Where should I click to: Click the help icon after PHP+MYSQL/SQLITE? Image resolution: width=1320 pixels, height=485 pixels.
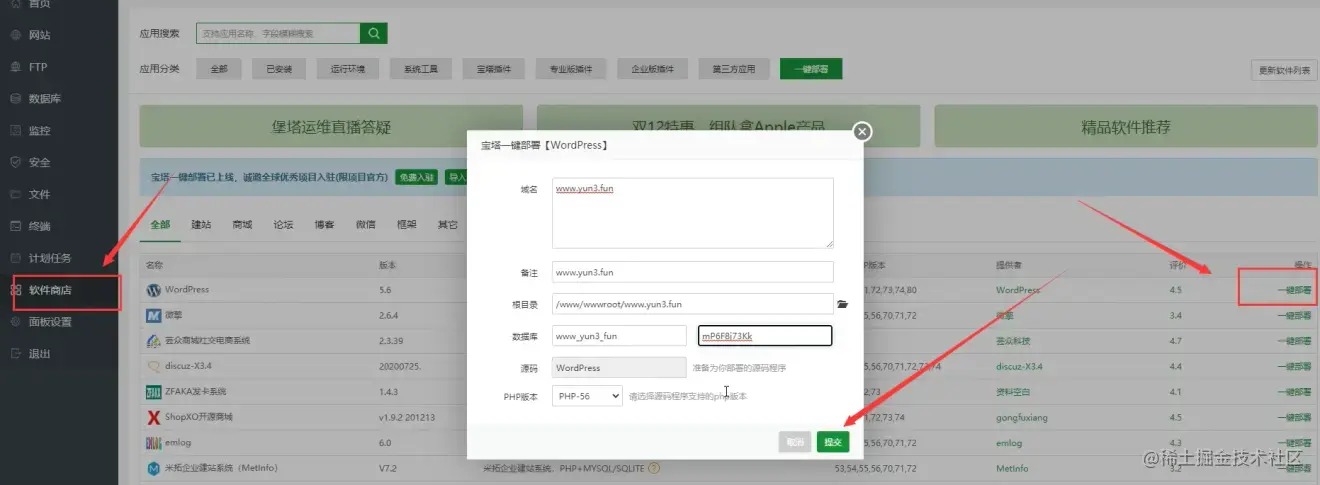654,467
